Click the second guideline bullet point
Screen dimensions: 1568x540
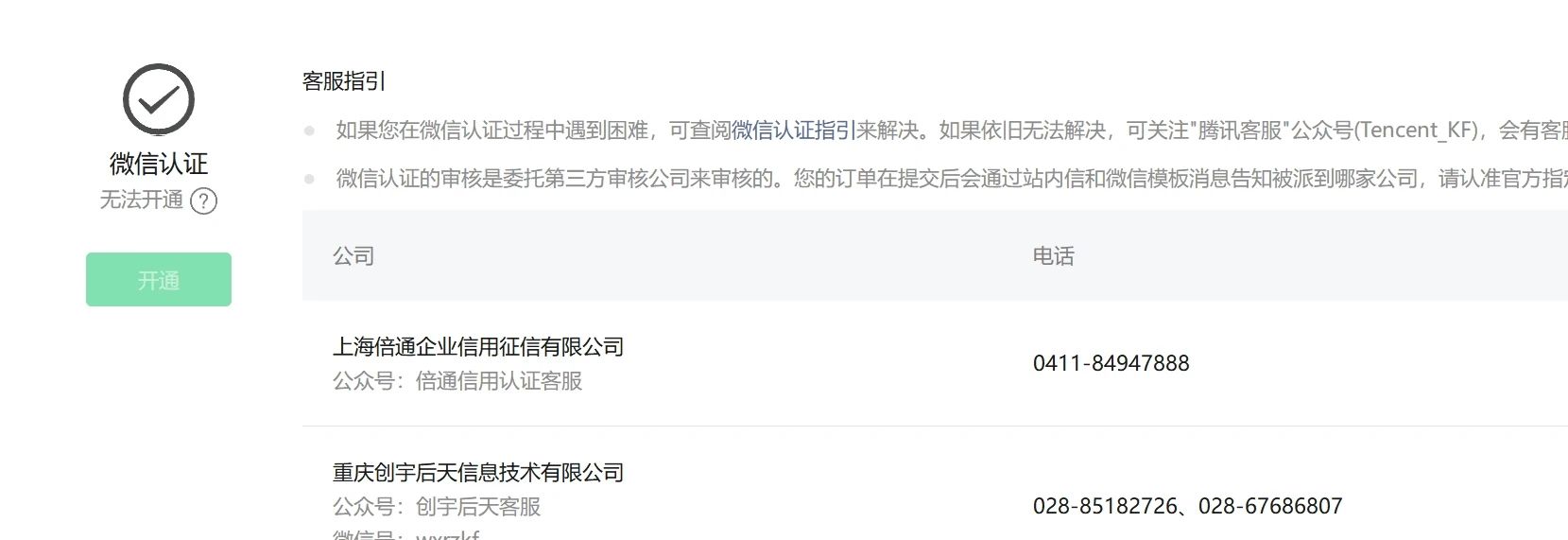click(x=309, y=178)
